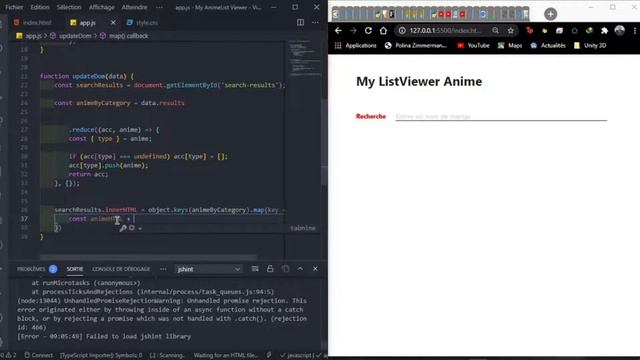Click the editor horizontal scrollbar

[x=148, y=258]
